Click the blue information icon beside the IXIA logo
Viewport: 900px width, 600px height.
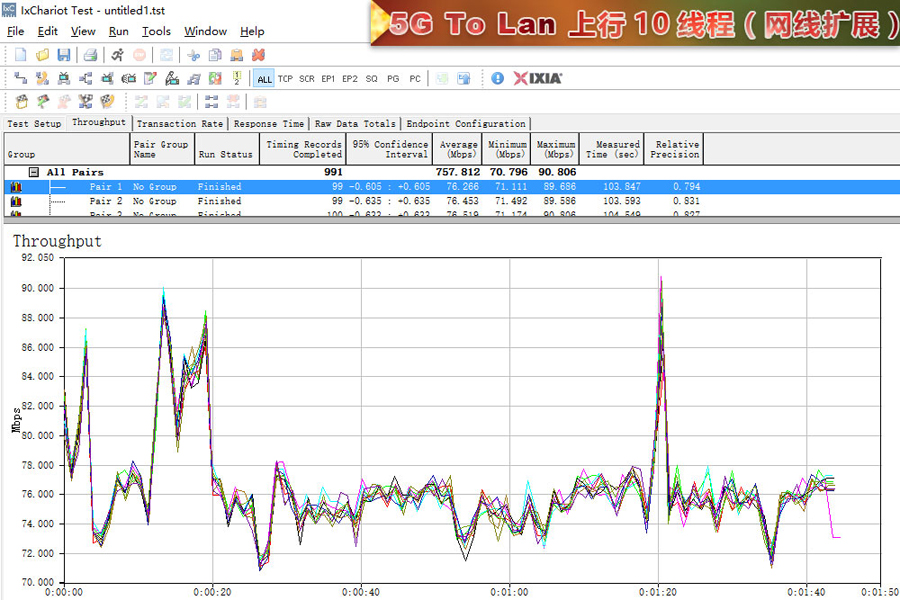[498, 78]
